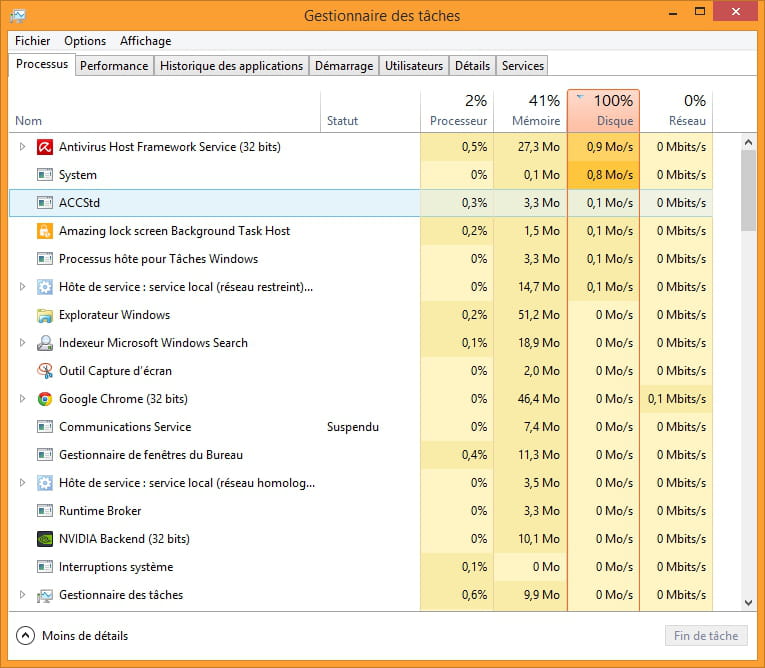Viewport: 765px width, 668px height.
Task: Sort by the Disque column header
Action: (604, 111)
